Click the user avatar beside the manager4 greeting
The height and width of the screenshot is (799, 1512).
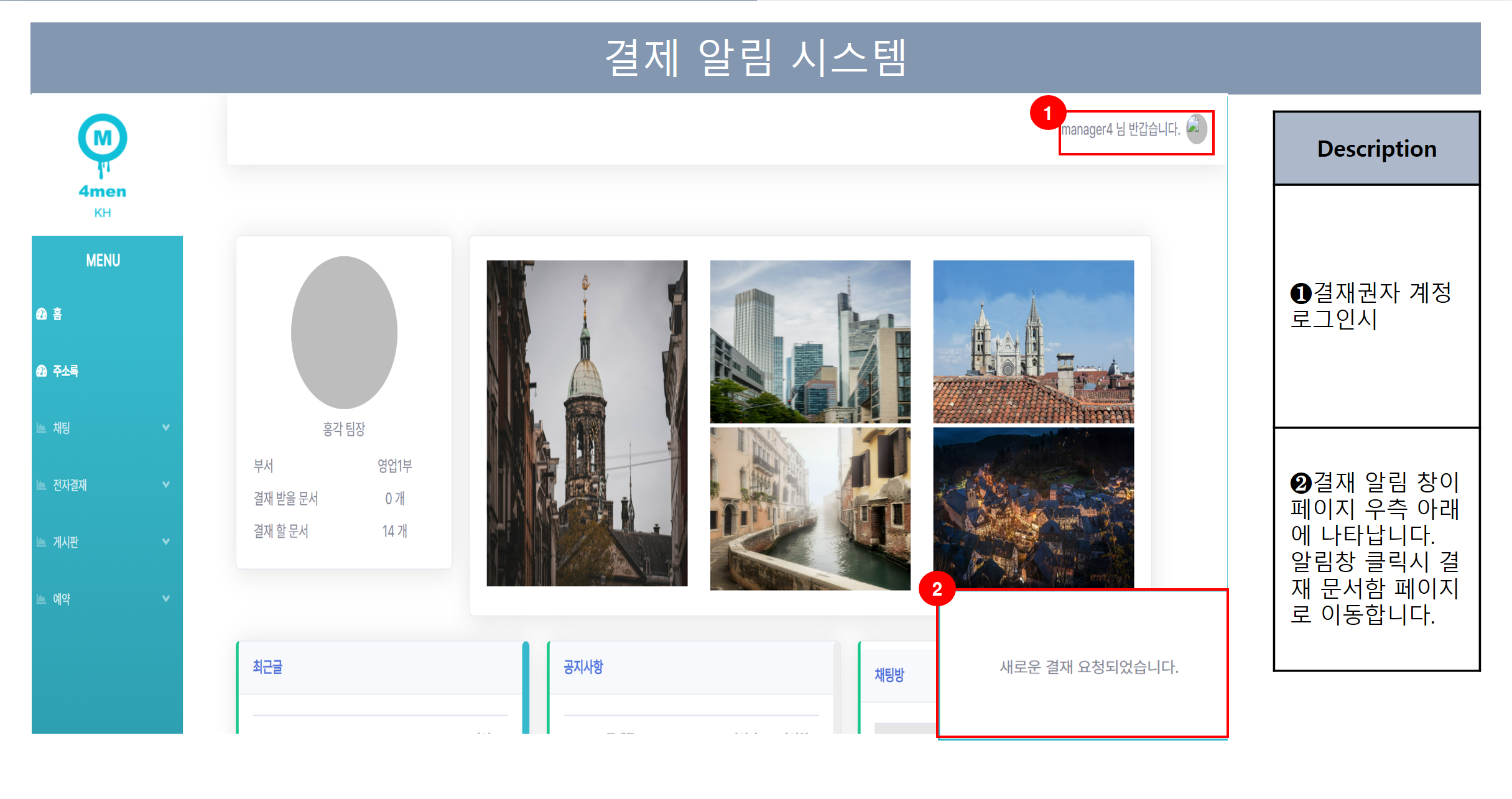pos(1195,129)
